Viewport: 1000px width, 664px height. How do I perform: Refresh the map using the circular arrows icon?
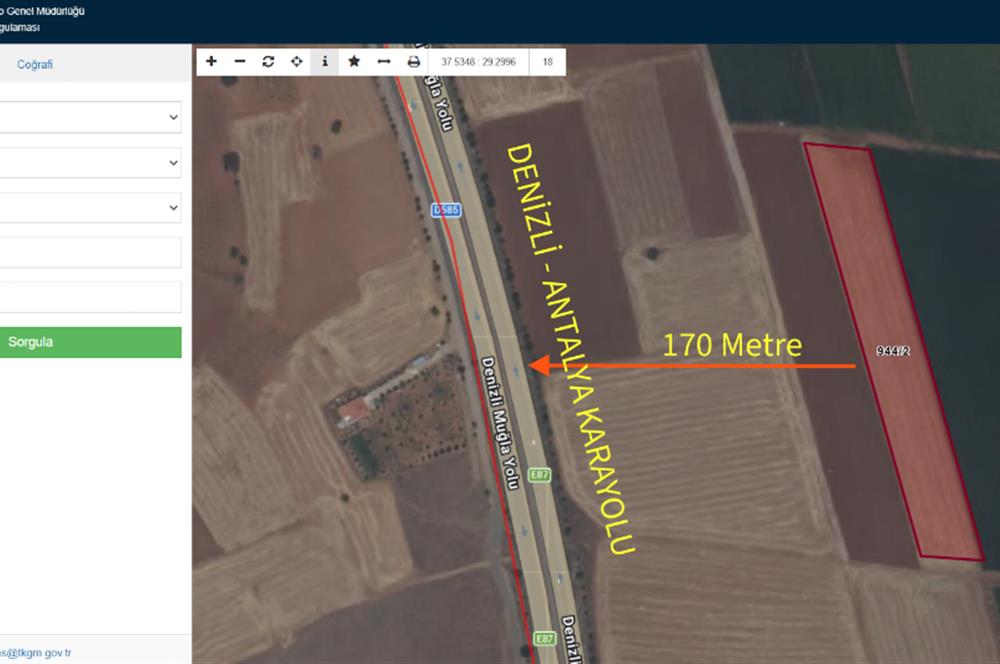tap(268, 62)
